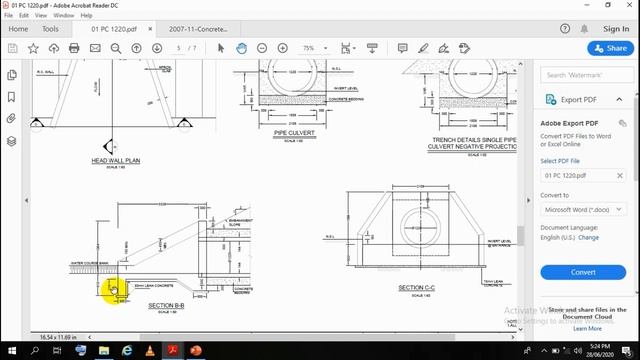Select the arrow Selection tool
Image resolution: width=640 pixels, height=360 pixels.
(x=221, y=48)
